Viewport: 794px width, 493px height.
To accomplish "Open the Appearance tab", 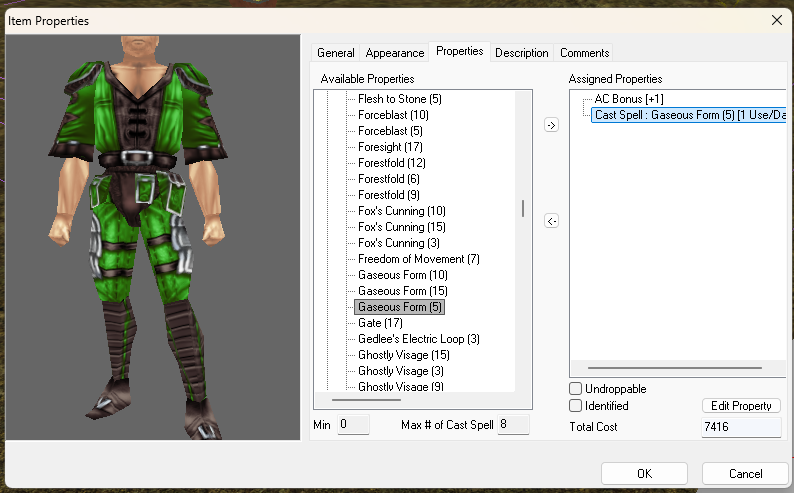I will (394, 53).
